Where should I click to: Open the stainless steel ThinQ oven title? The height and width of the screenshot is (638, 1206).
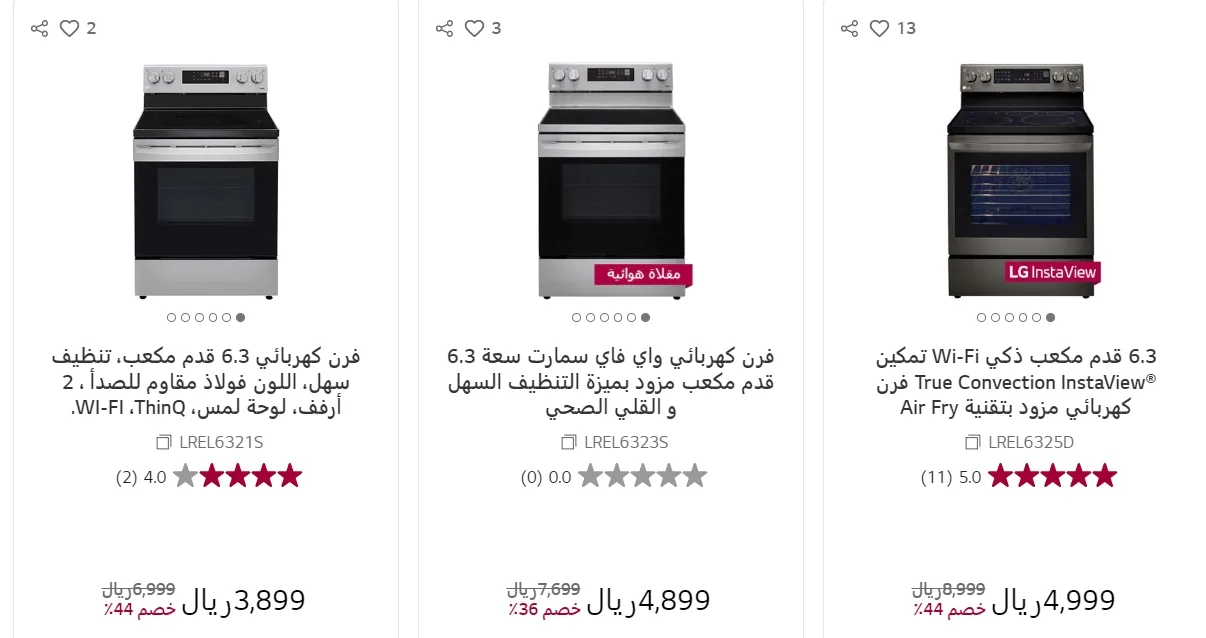206,382
